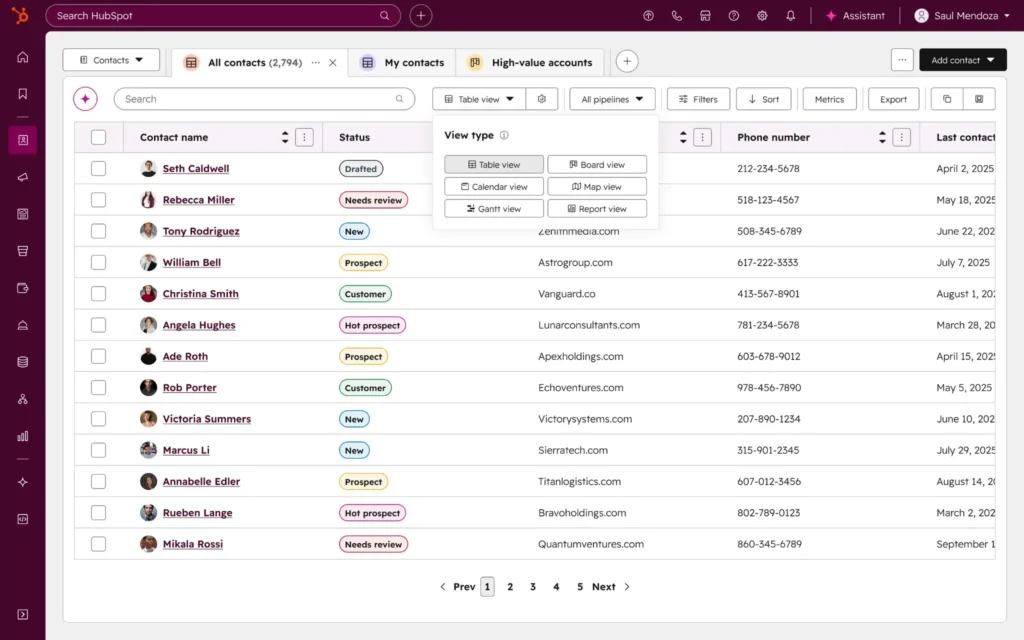This screenshot has width=1024, height=640.
Task: Switch to the My contacts tab
Action: (402, 62)
